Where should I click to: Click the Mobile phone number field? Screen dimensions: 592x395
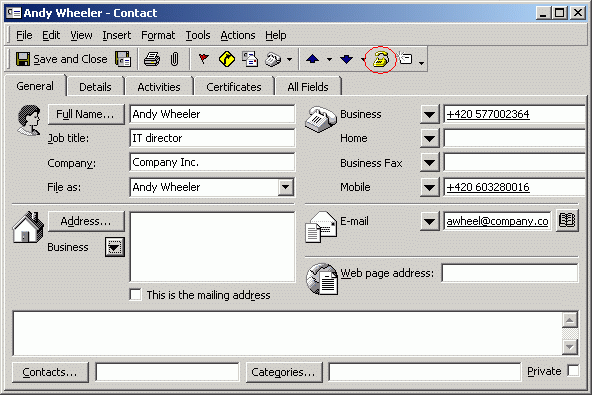click(514, 187)
